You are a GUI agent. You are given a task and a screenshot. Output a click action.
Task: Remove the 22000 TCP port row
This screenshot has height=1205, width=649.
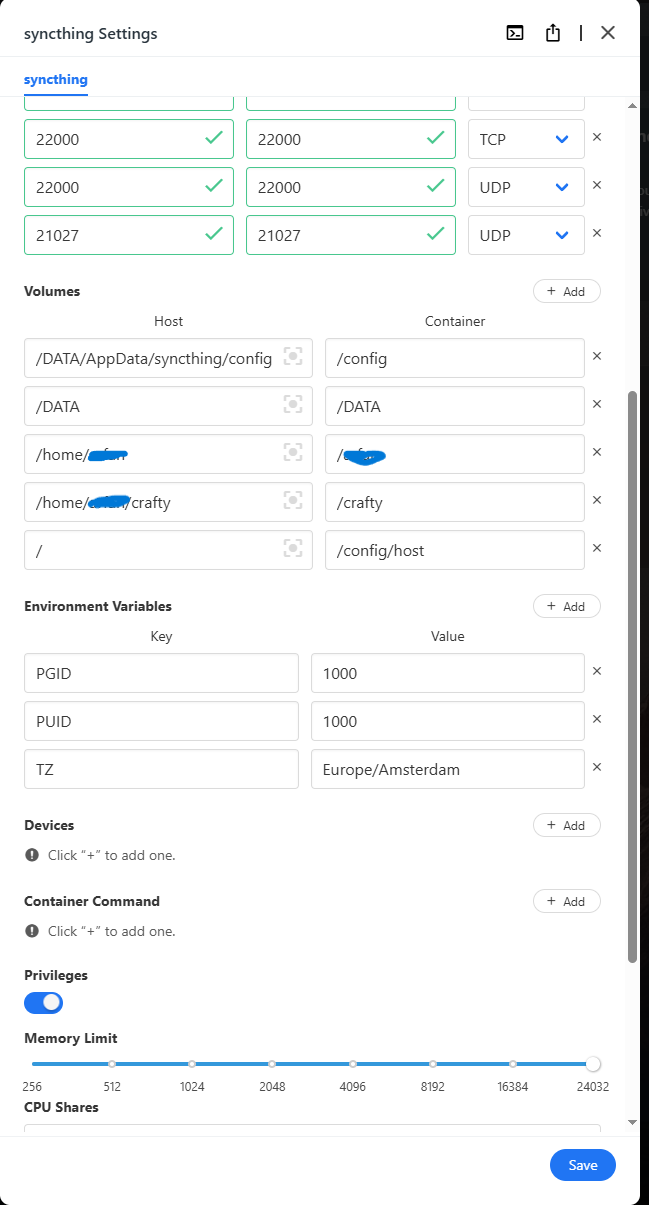[597, 137]
